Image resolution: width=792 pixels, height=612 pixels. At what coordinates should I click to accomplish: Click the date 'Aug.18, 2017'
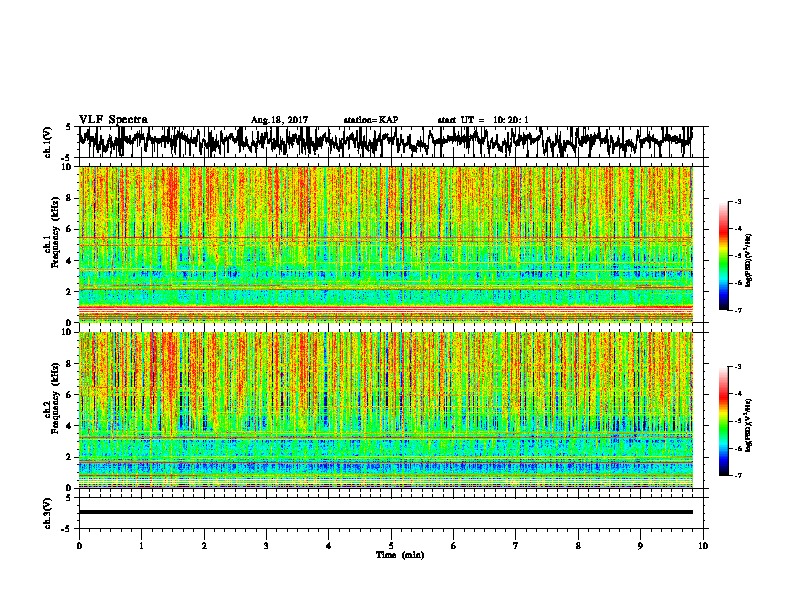pos(279,120)
